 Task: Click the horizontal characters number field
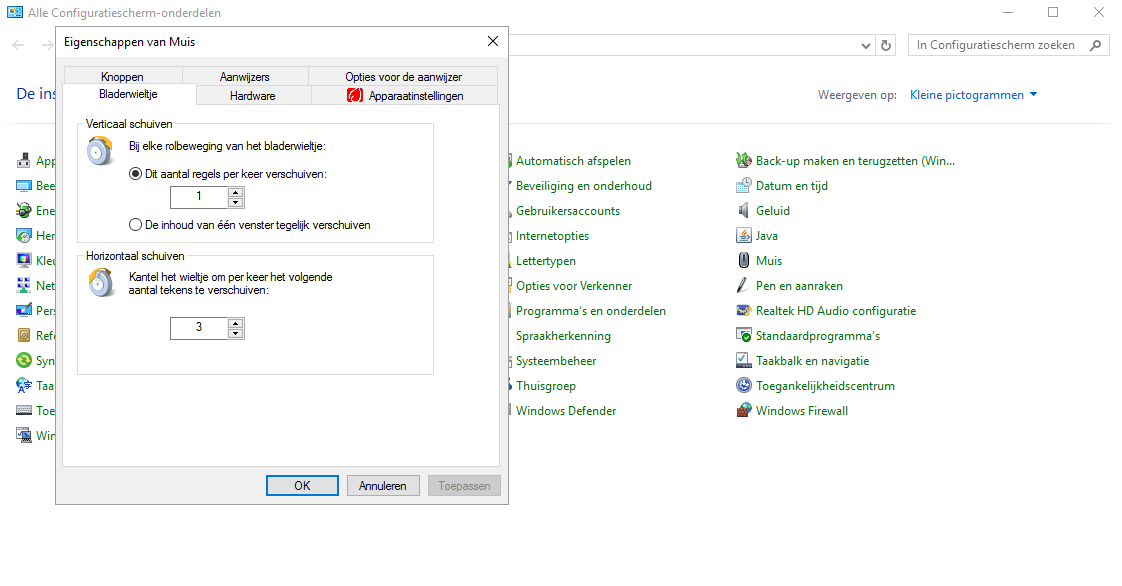pos(199,328)
